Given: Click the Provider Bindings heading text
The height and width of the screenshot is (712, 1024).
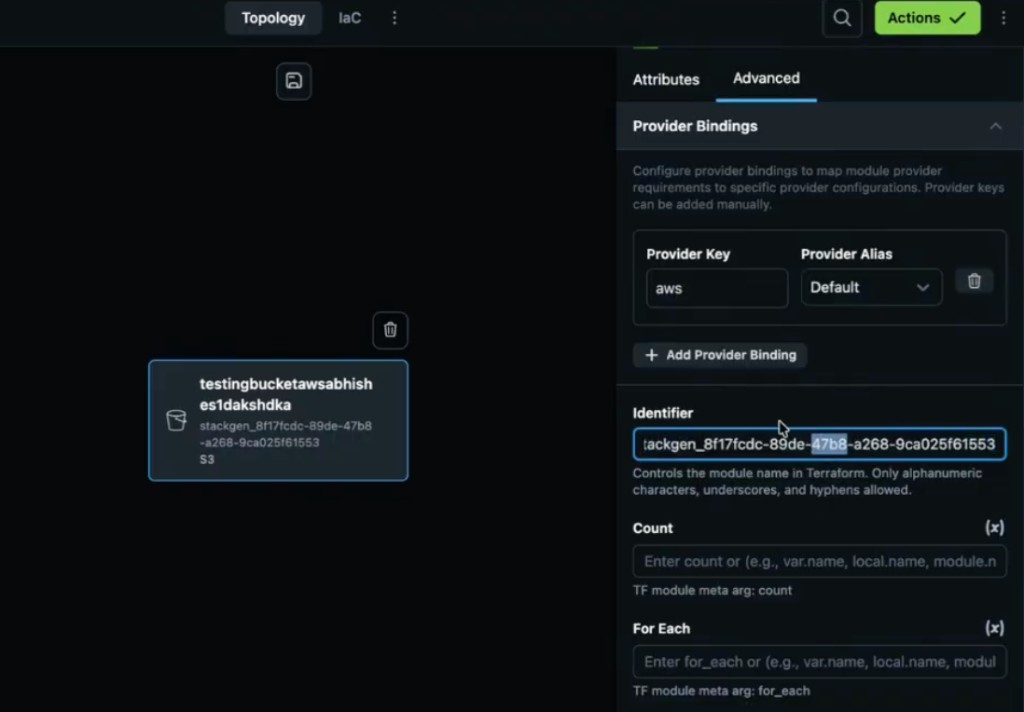Looking at the screenshot, I should (x=695, y=126).
